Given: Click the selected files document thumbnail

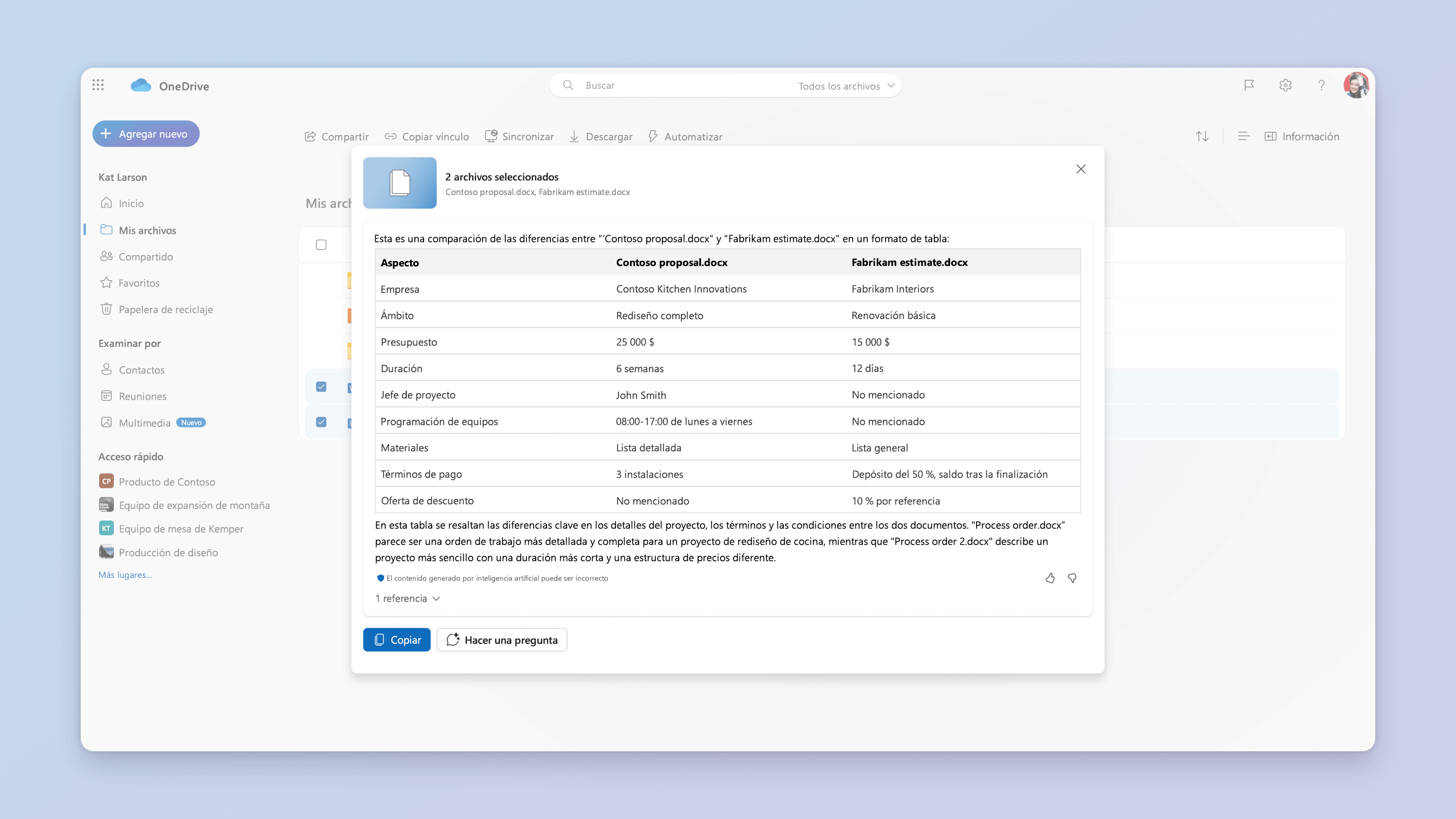Looking at the screenshot, I should point(400,183).
